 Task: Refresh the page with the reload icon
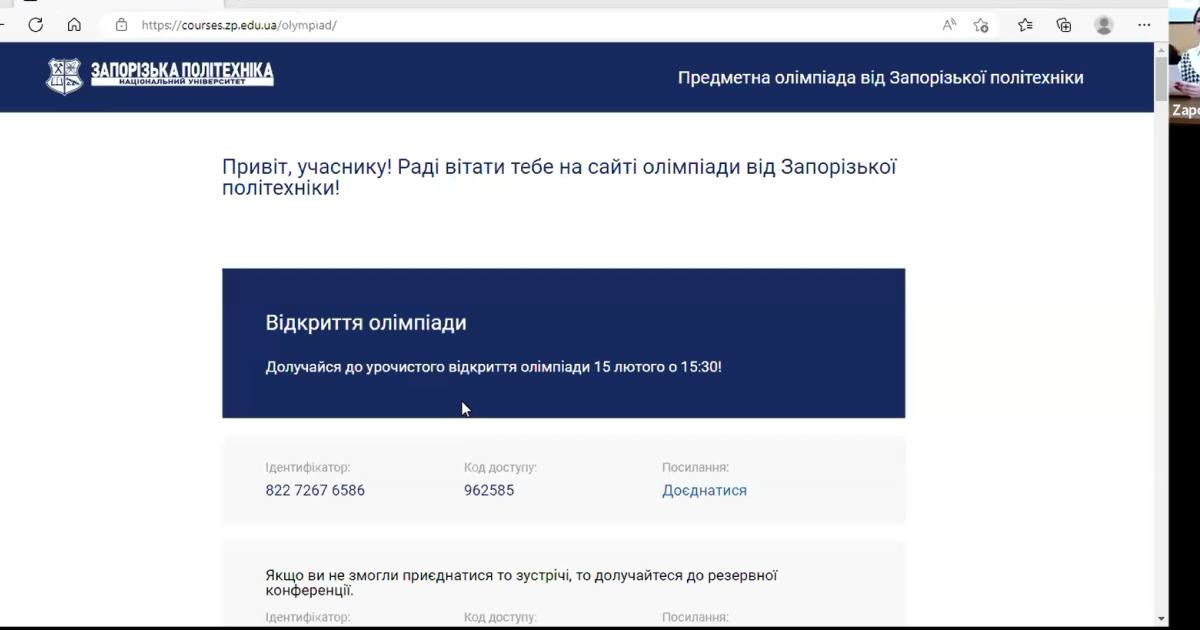click(36, 25)
